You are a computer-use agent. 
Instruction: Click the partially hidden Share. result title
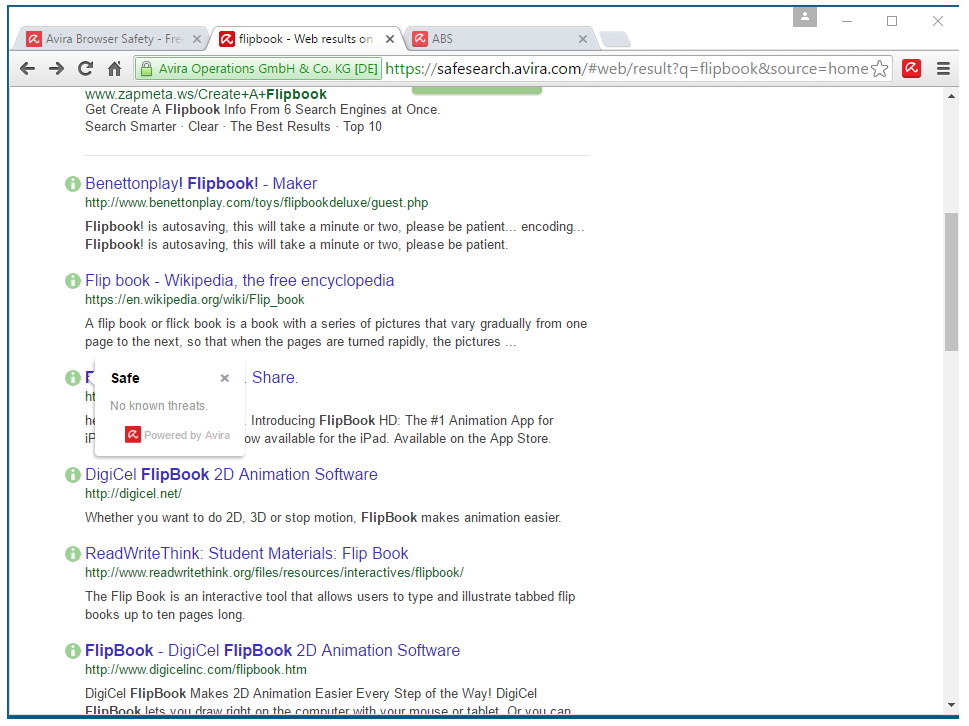coord(274,378)
